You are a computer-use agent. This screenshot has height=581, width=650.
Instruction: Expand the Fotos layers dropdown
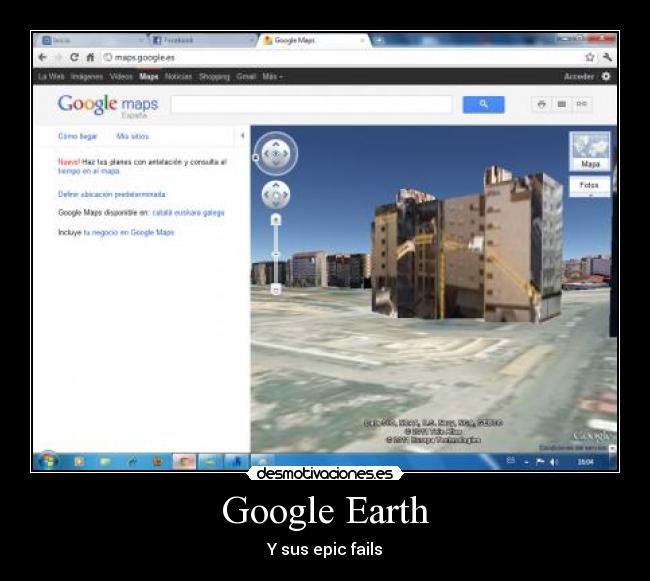pyautogui.click(x=589, y=186)
